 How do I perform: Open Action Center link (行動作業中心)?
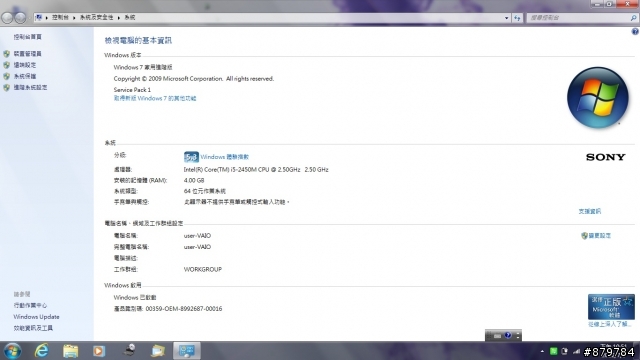pyautogui.click(x=30, y=305)
